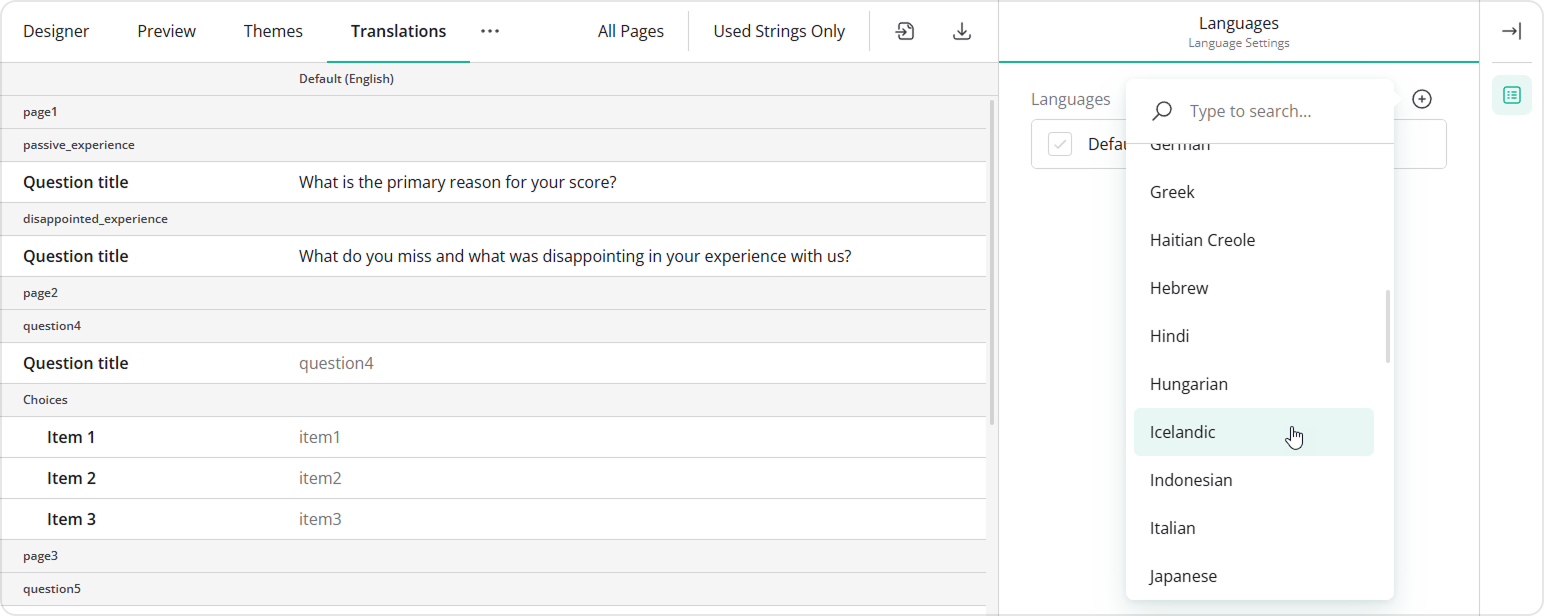
Task: Click the import translation file icon
Action: [x=904, y=31]
